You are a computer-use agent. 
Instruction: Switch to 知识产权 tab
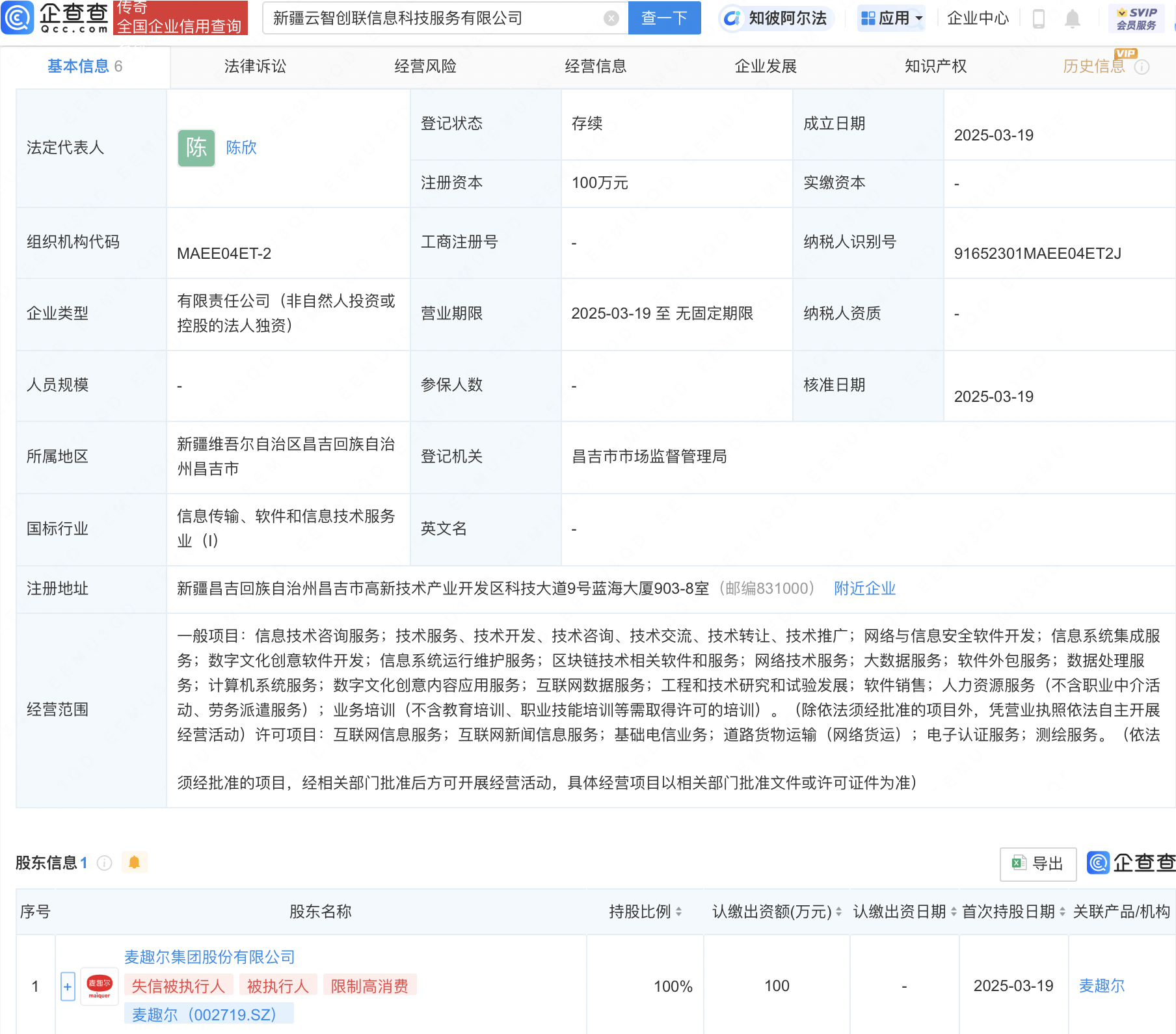click(936, 66)
